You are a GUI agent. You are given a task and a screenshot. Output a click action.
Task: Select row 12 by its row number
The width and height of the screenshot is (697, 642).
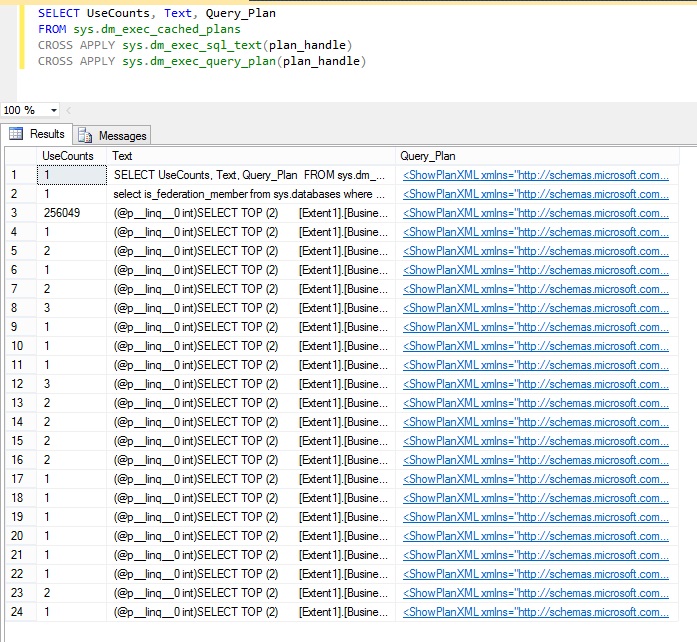tap(15, 384)
